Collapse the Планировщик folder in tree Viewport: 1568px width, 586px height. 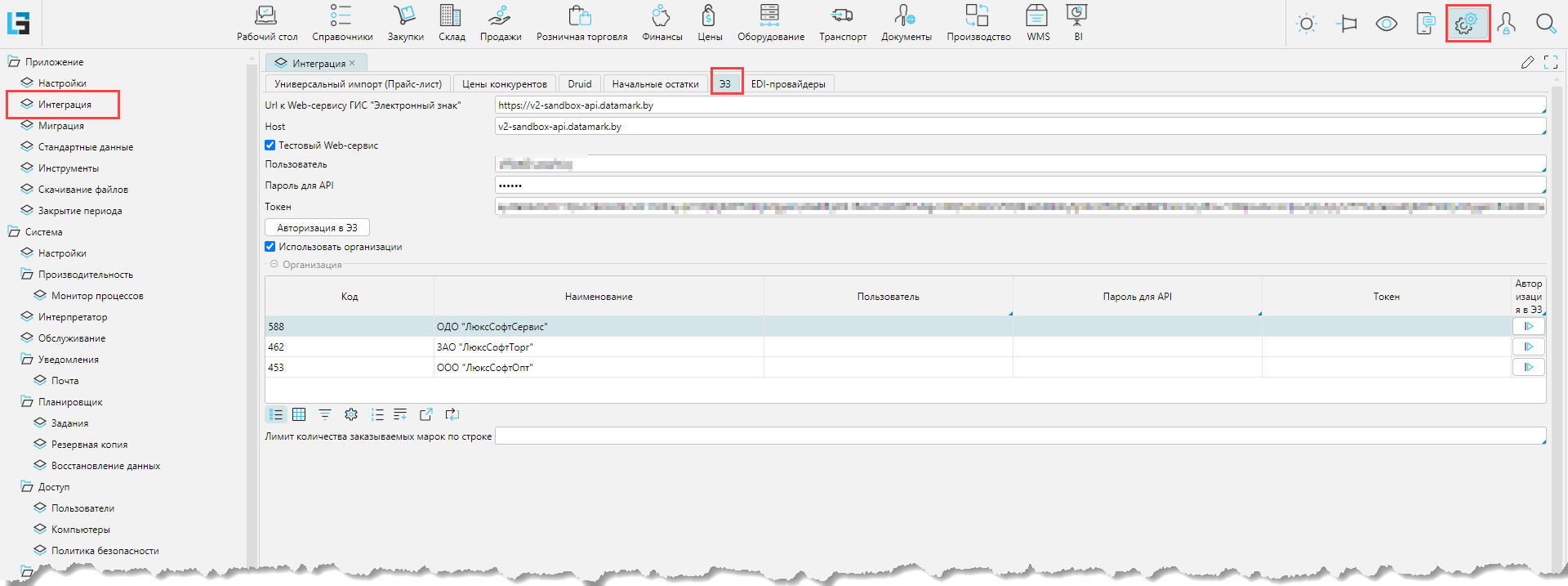(27, 402)
